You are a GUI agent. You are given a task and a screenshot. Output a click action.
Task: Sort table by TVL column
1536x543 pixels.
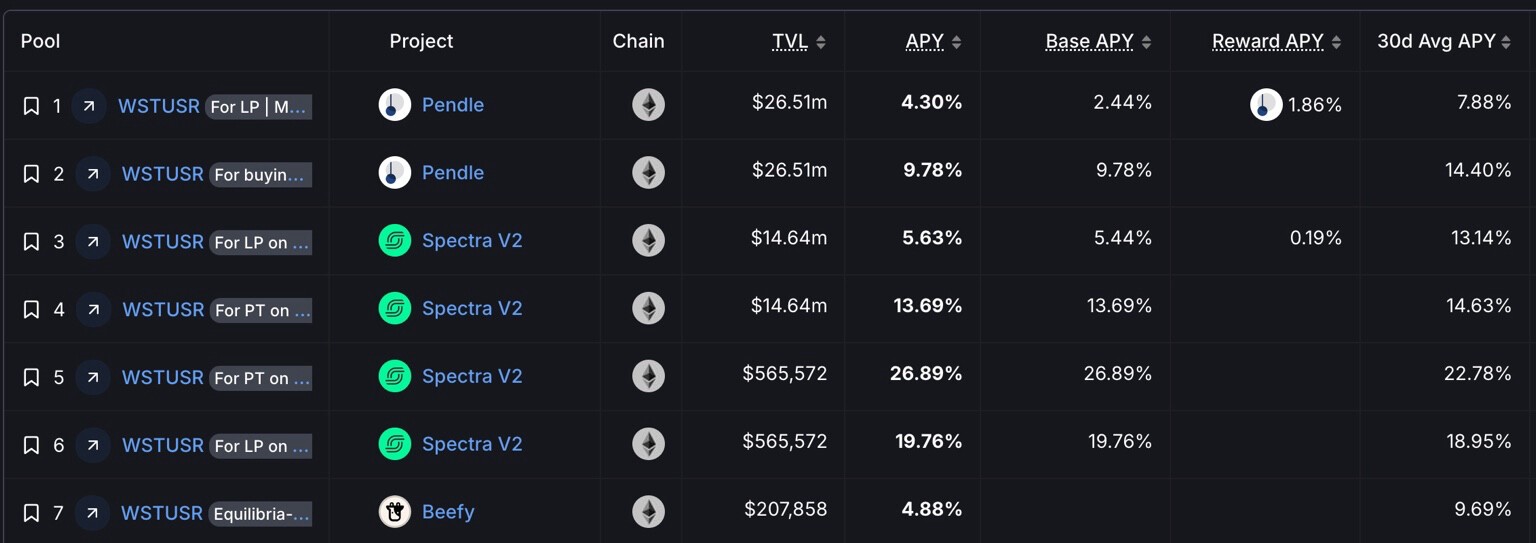[x=798, y=41]
